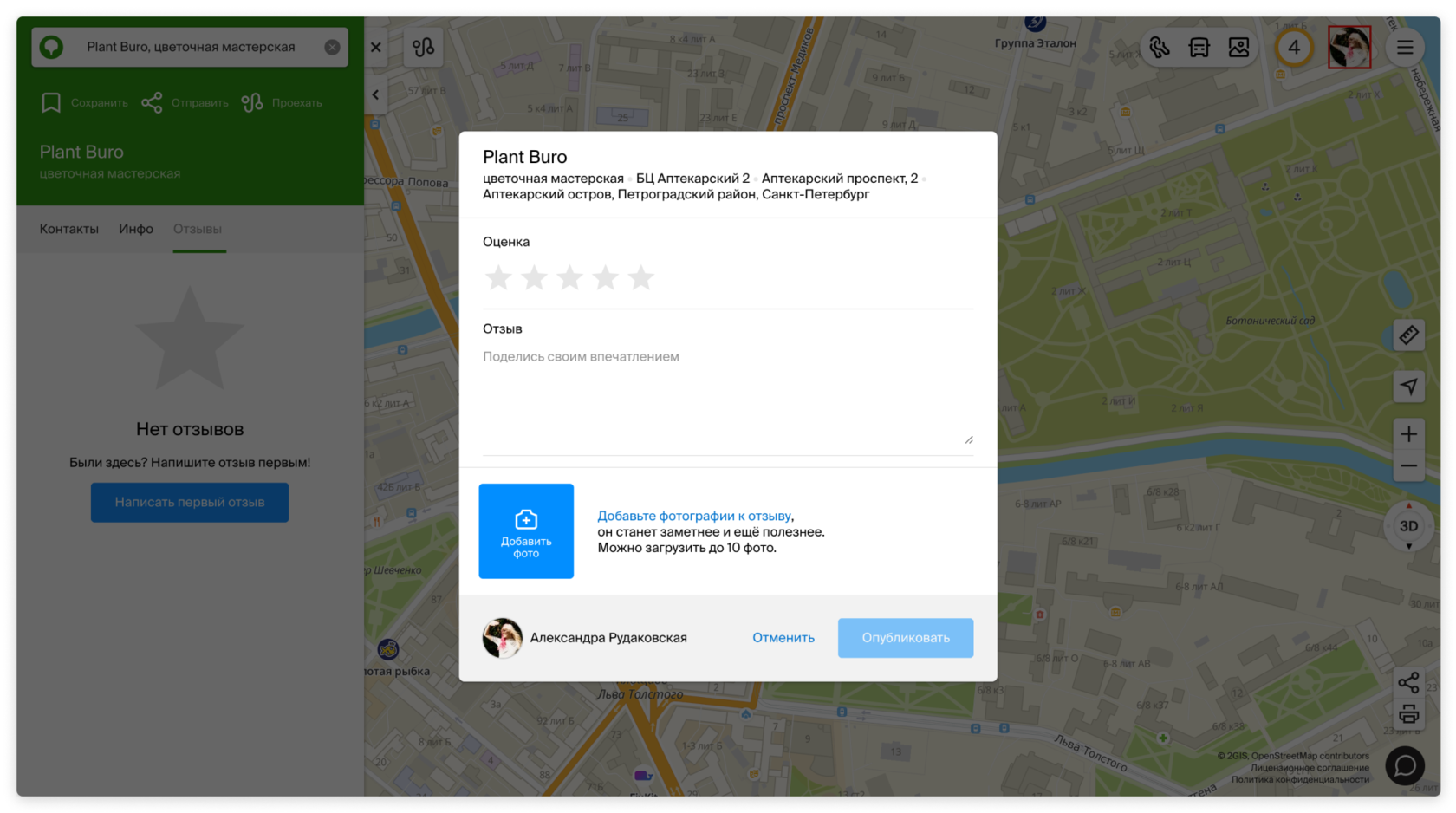Click the text area resize handle
The image size is (1456, 813).
pos(968,439)
